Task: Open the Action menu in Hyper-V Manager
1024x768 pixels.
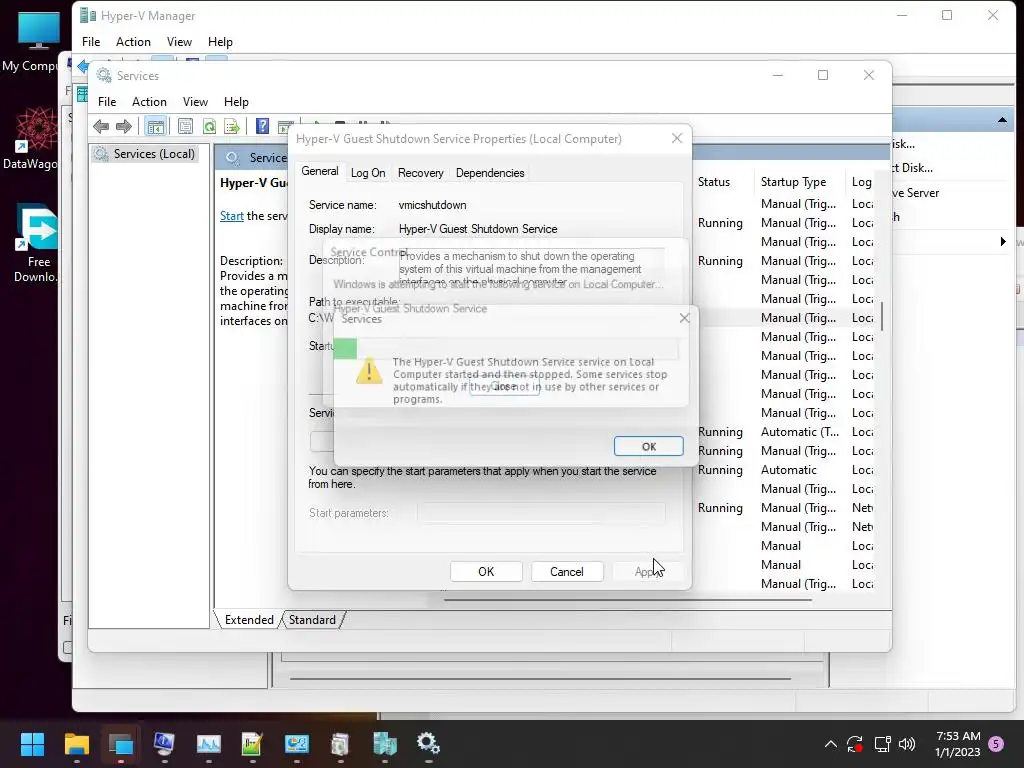Action: point(133,42)
